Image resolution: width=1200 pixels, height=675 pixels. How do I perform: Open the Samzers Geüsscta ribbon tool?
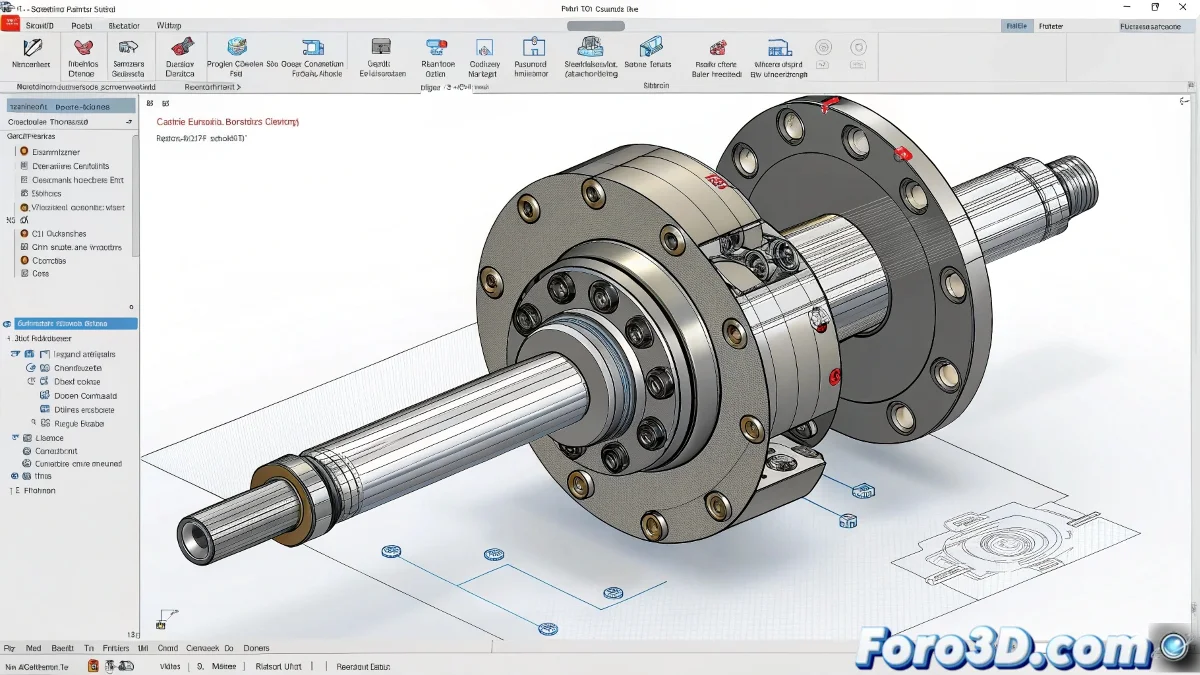(127, 47)
